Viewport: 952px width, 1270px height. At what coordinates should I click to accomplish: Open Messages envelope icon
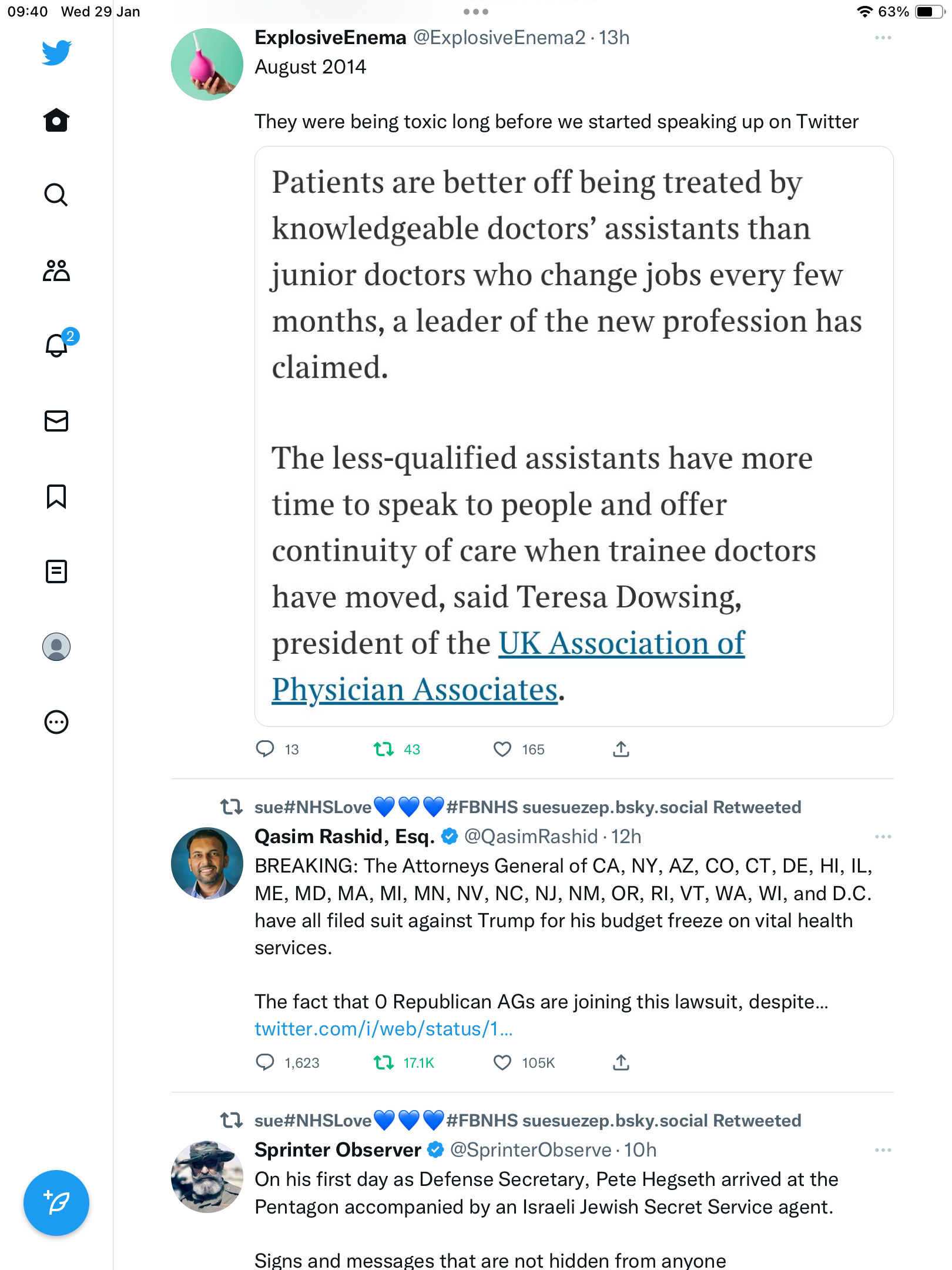(56, 421)
